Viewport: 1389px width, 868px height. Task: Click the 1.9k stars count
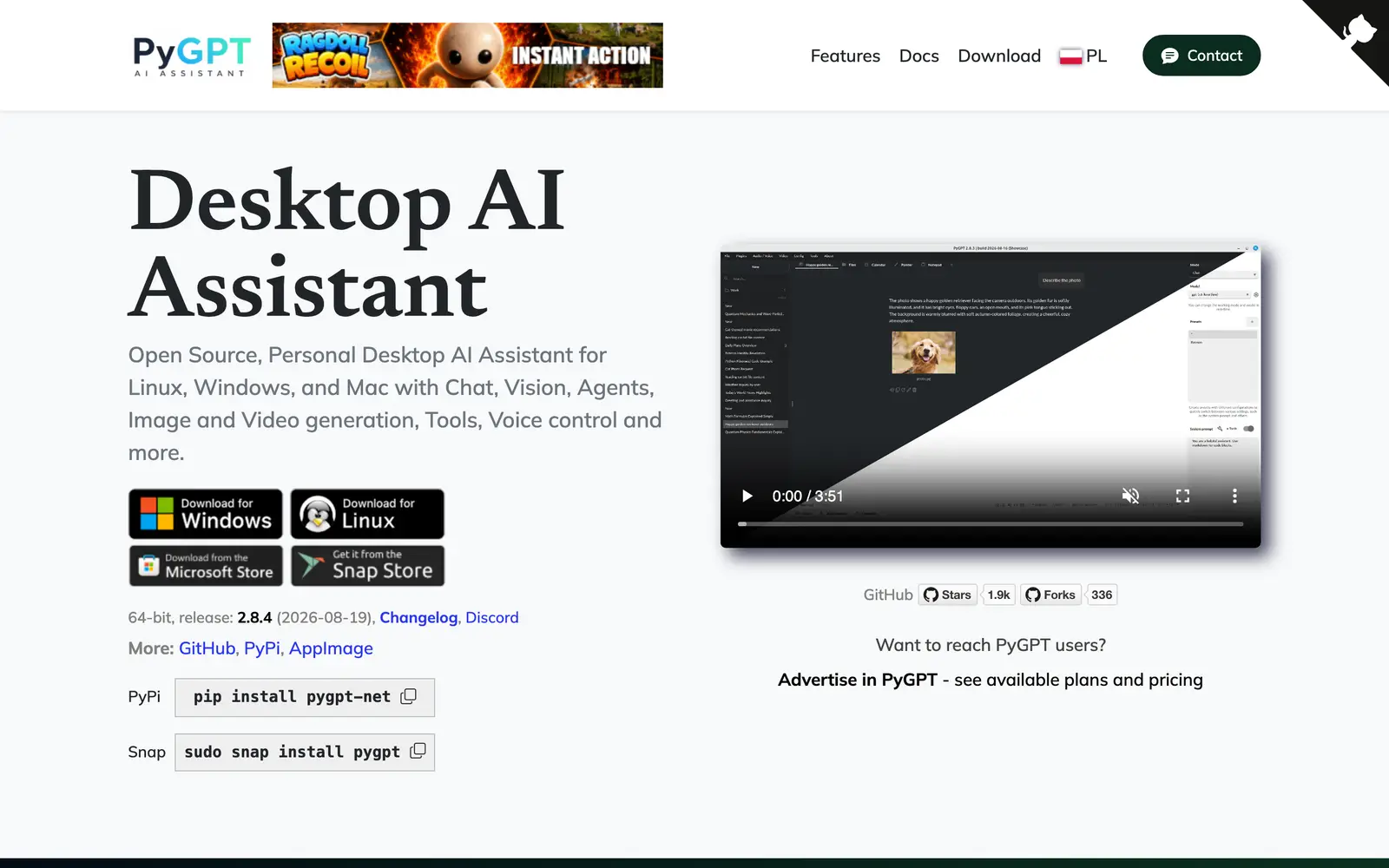click(998, 595)
